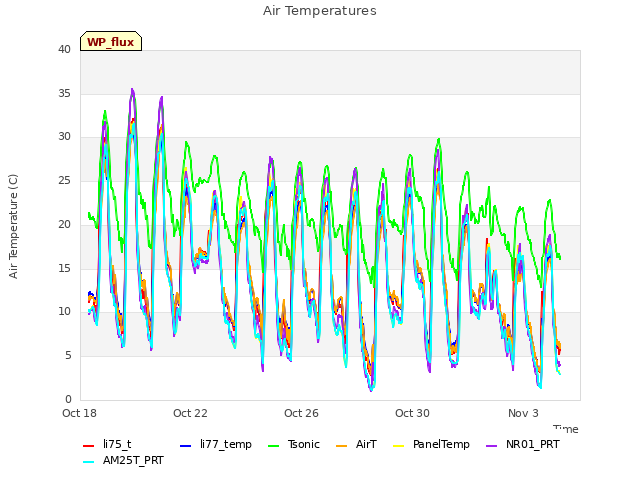
Task: Click the 40 y-axis tick label
Action: click(x=64, y=49)
